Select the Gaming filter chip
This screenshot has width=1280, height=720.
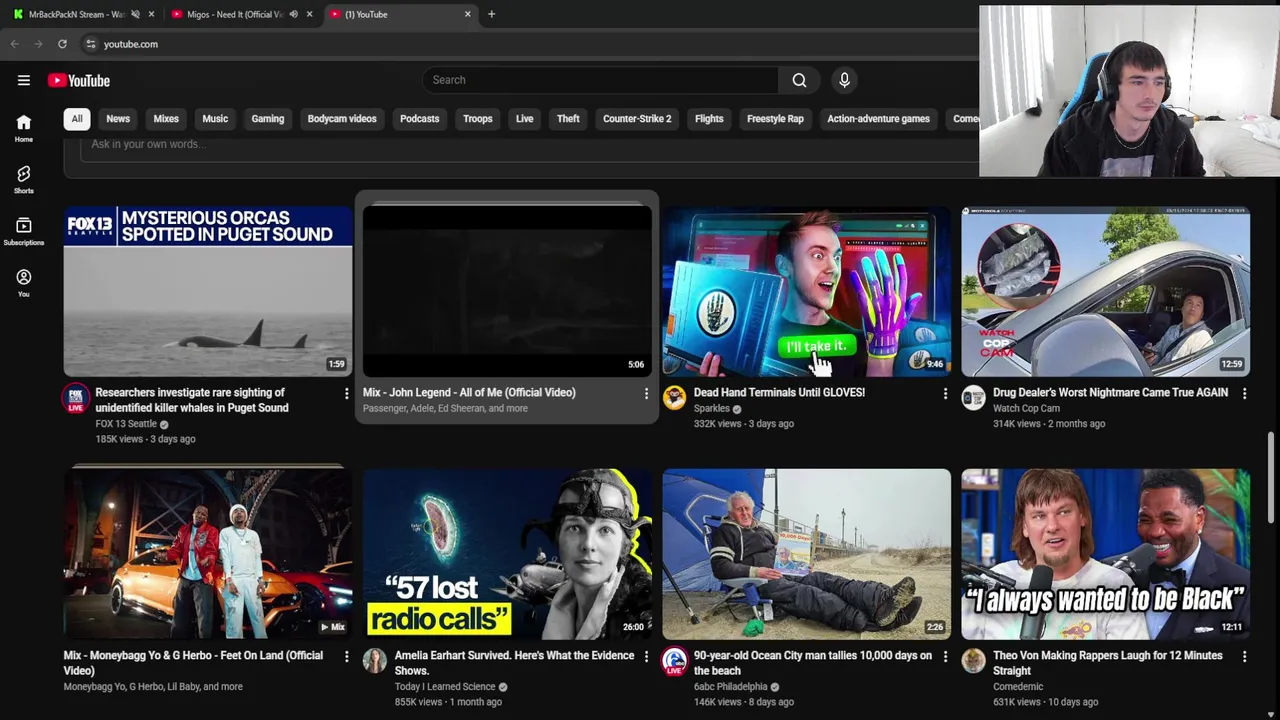click(268, 119)
